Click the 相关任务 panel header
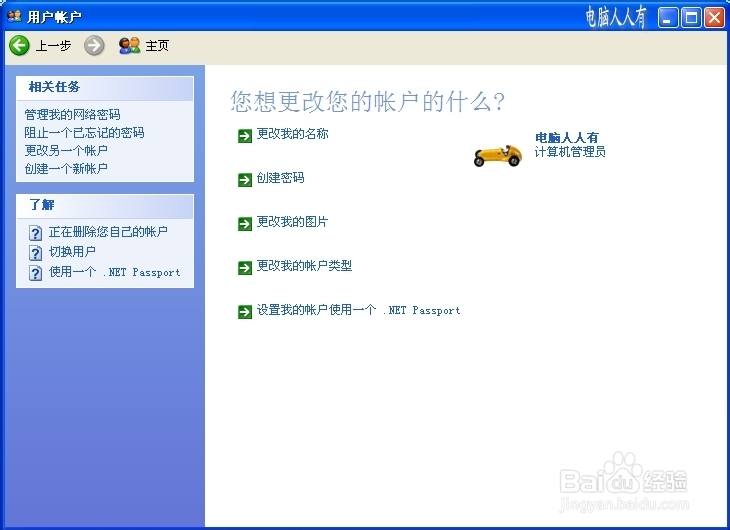Image resolution: width=730 pixels, height=530 pixels. click(105, 88)
